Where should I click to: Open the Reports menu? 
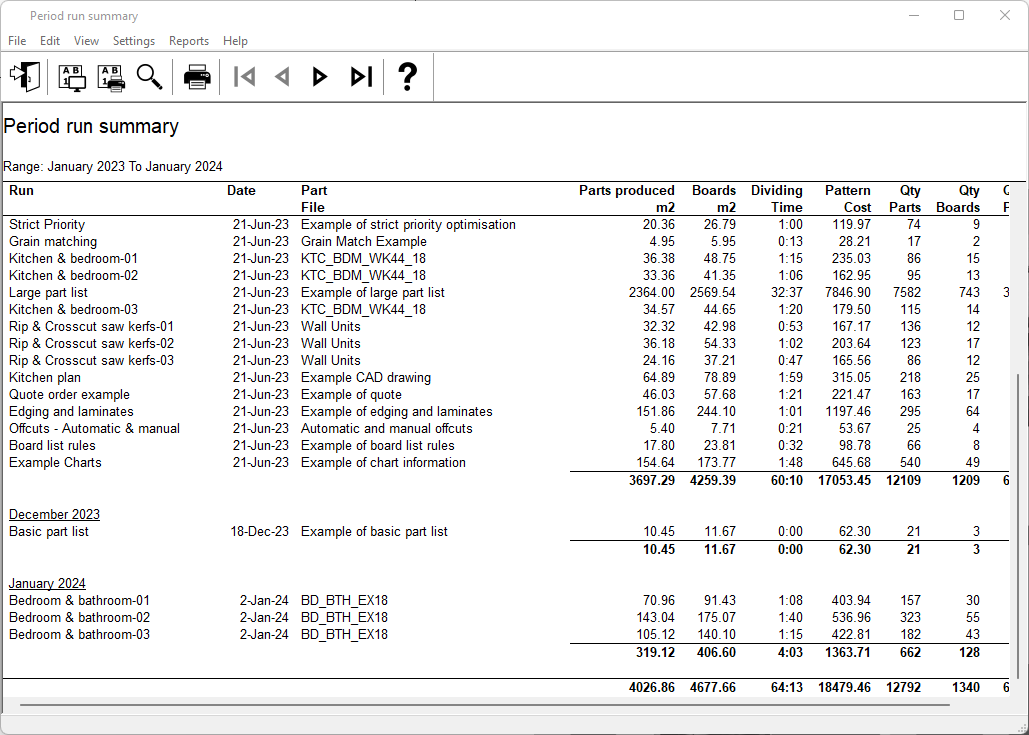pyautogui.click(x=189, y=41)
